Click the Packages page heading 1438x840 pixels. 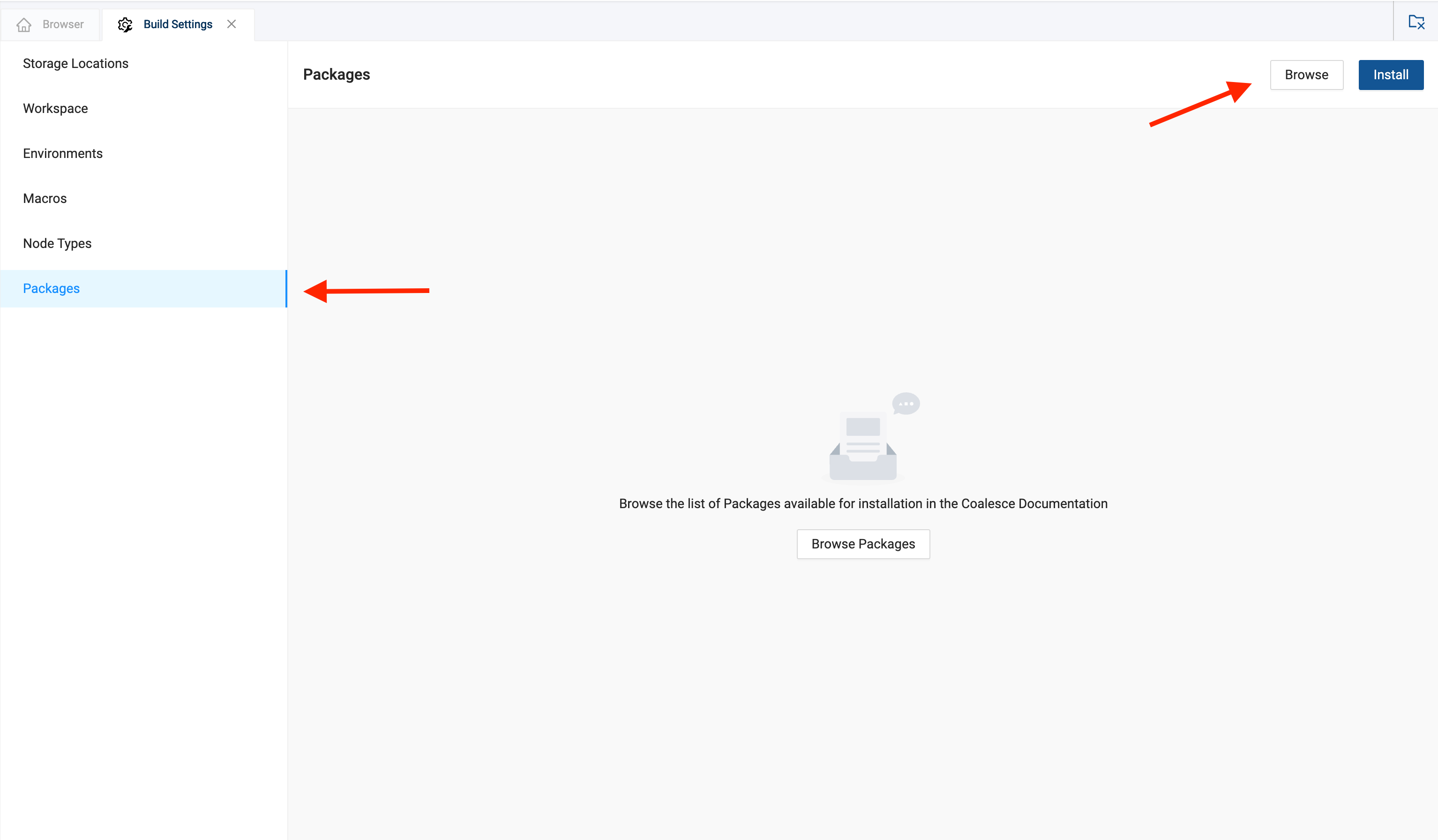[x=336, y=75]
